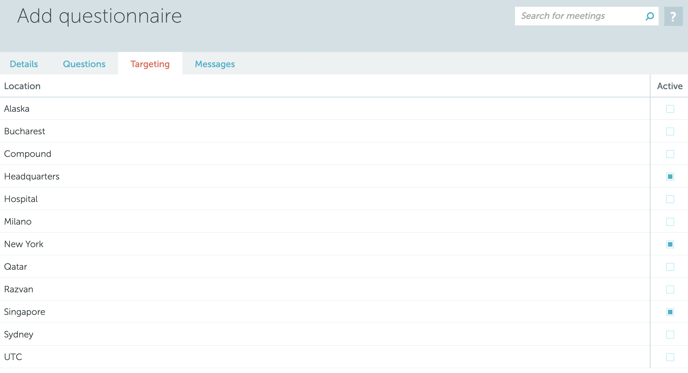Click the Milano location name
The image size is (688, 373).
(18, 222)
